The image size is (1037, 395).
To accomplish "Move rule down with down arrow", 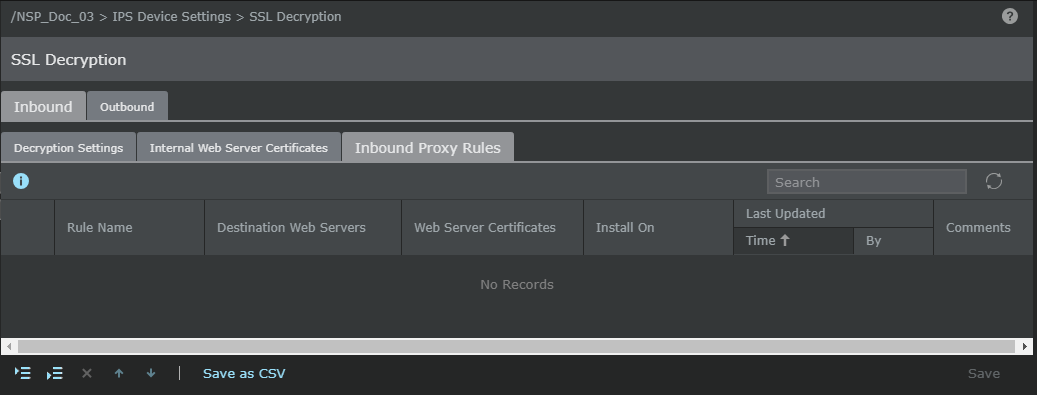I will coord(151,374).
